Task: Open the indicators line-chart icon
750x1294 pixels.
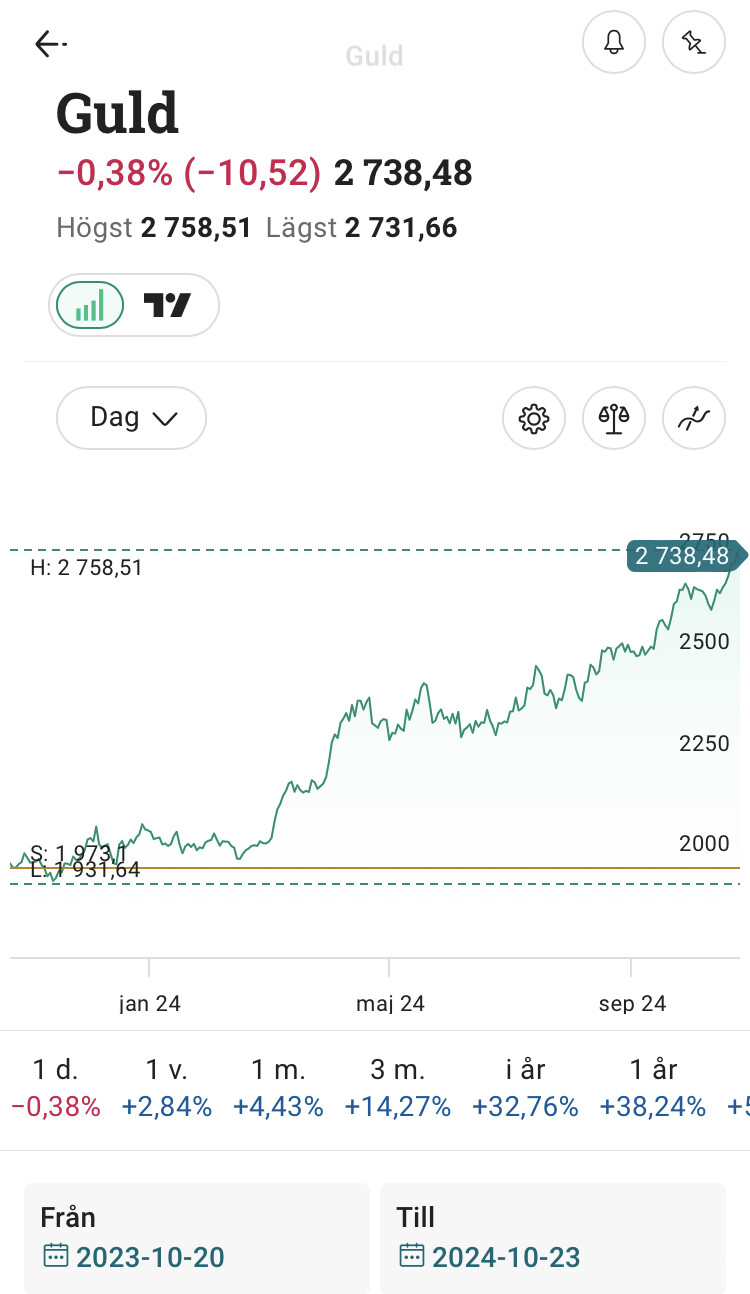Action: coord(693,418)
